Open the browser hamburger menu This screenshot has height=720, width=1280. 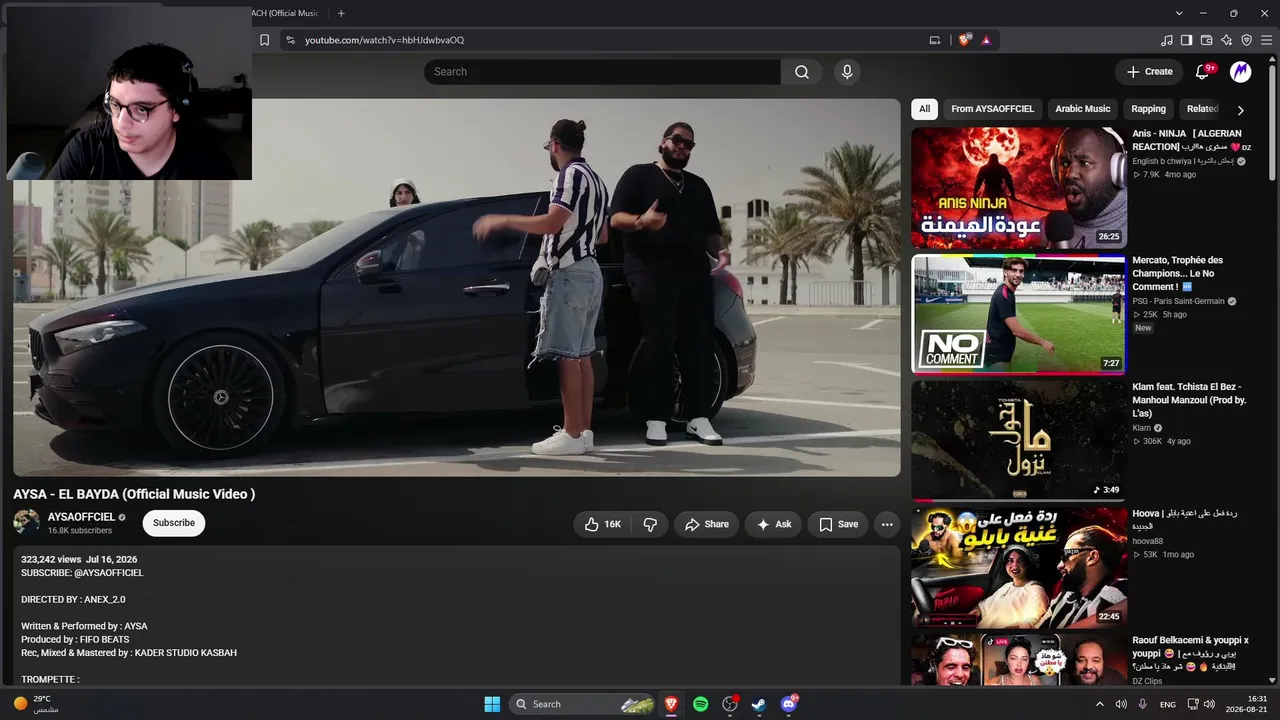1266,40
